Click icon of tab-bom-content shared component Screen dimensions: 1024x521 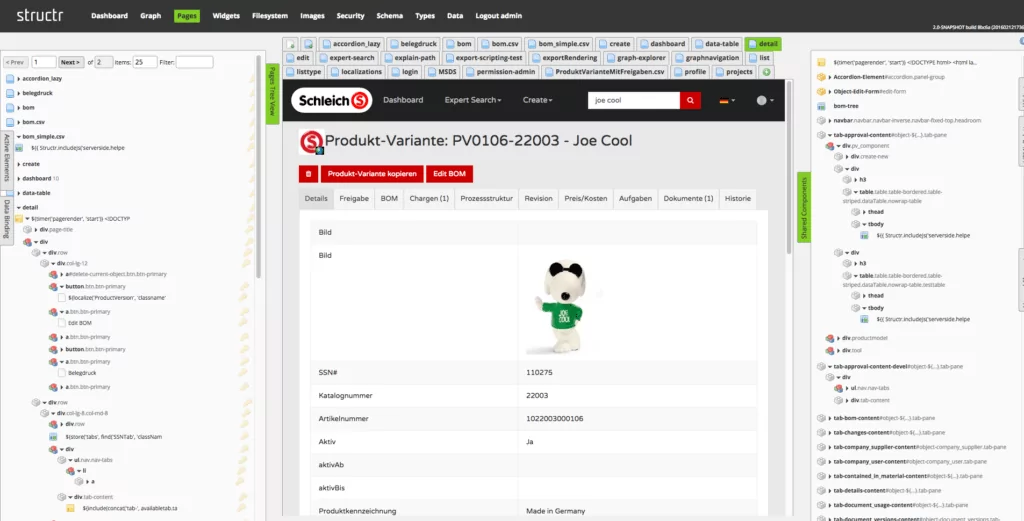822,418
